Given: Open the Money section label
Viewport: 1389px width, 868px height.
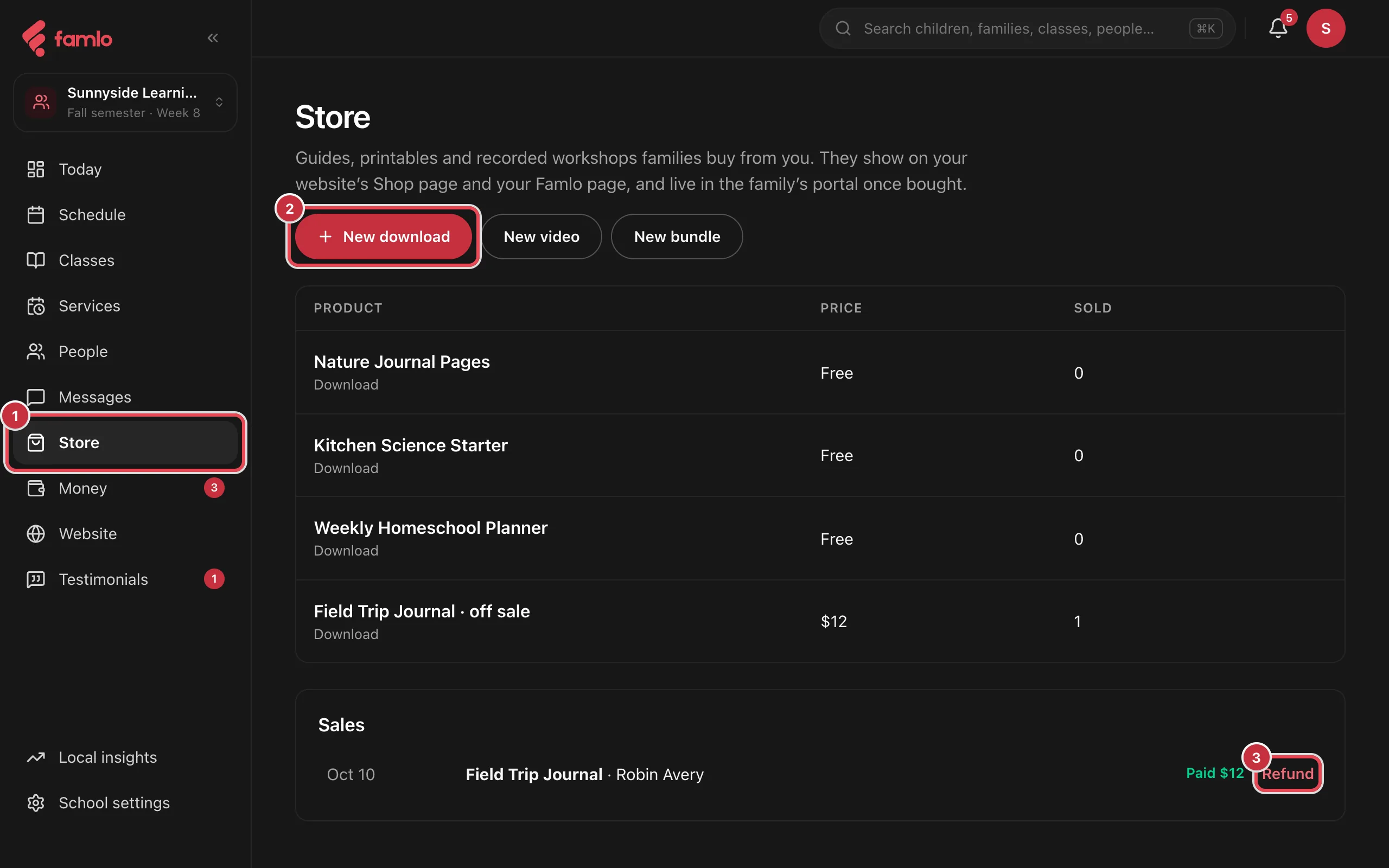Looking at the screenshot, I should tap(82, 488).
